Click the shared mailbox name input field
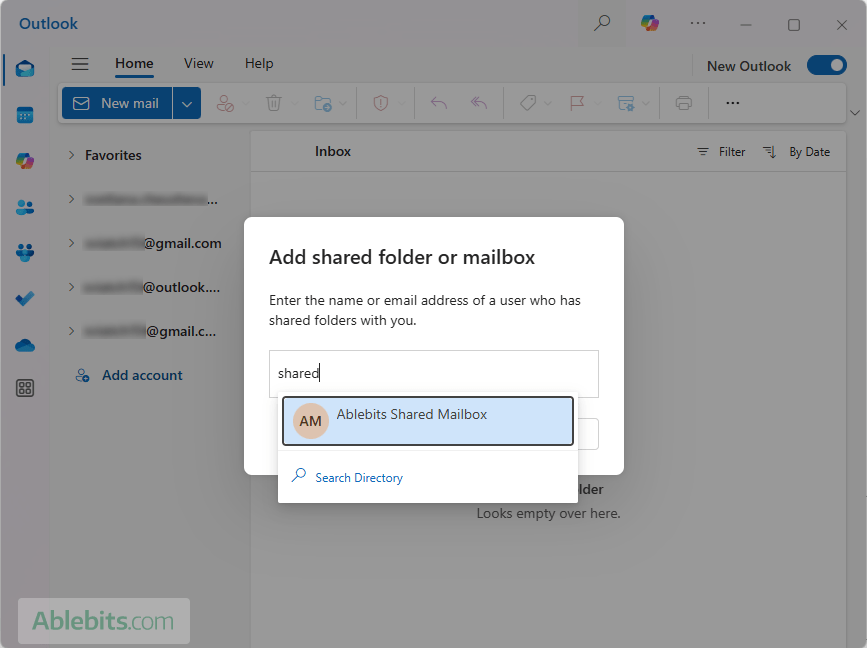The height and width of the screenshot is (648, 867). [x=434, y=374]
